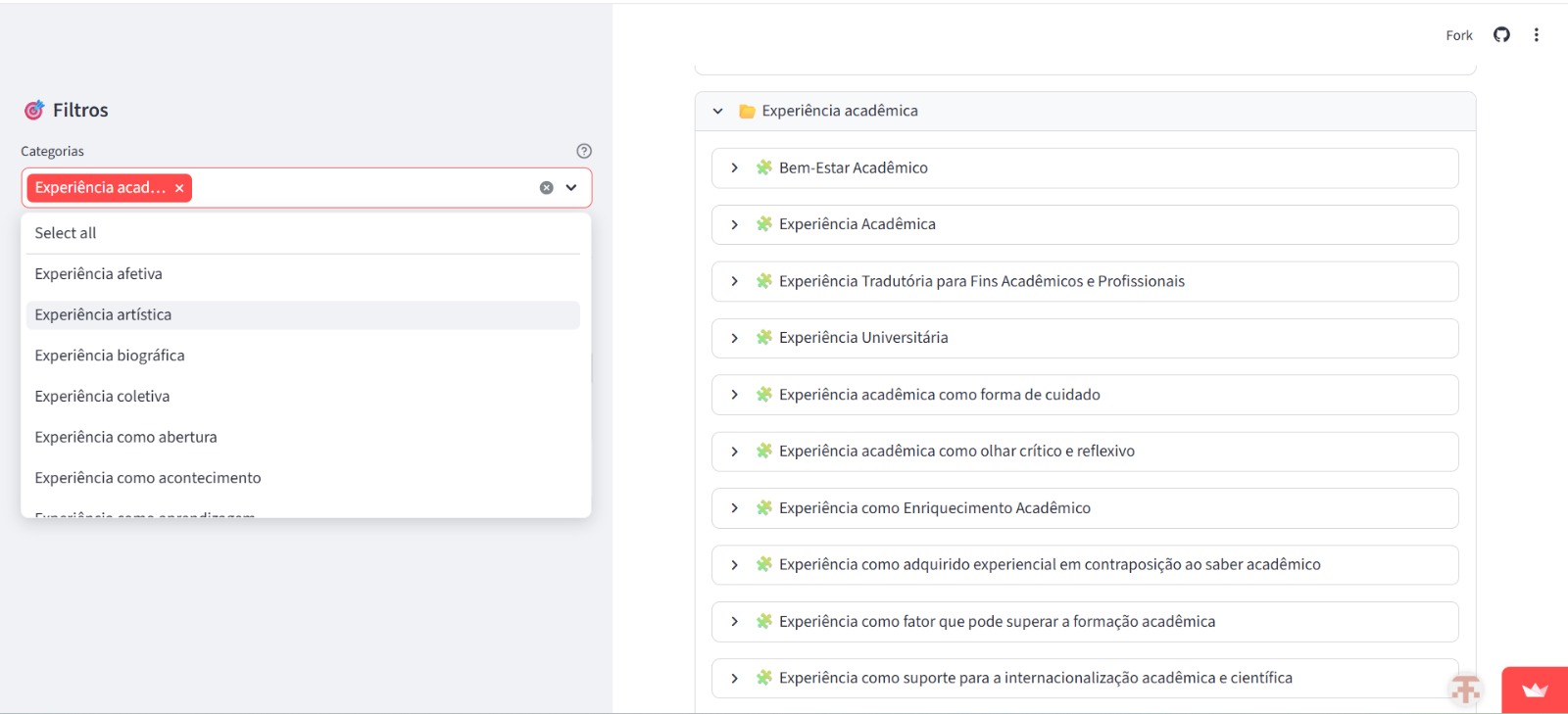Screen dimensions: 1568x714
Task: Clear all selected categories with circle-x icon
Action: (x=547, y=188)
